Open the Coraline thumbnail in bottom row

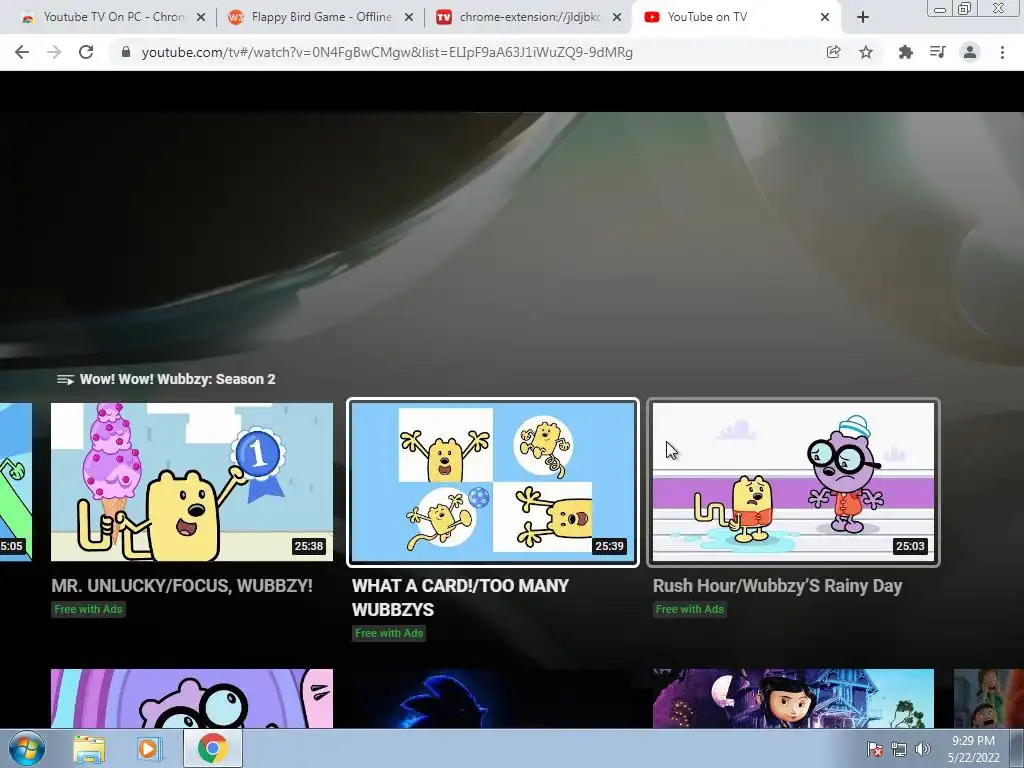coord(793,698)
